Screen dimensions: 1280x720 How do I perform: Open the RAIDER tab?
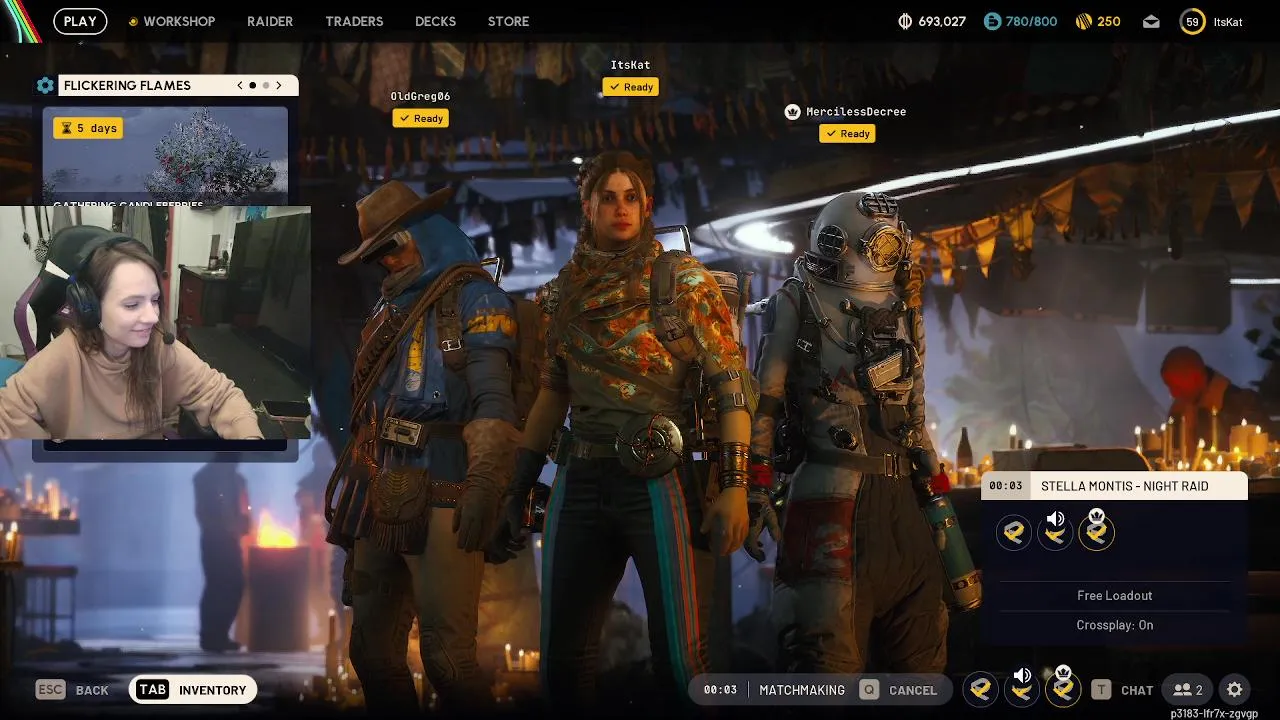pyautogui.click(x=270, y=21)
